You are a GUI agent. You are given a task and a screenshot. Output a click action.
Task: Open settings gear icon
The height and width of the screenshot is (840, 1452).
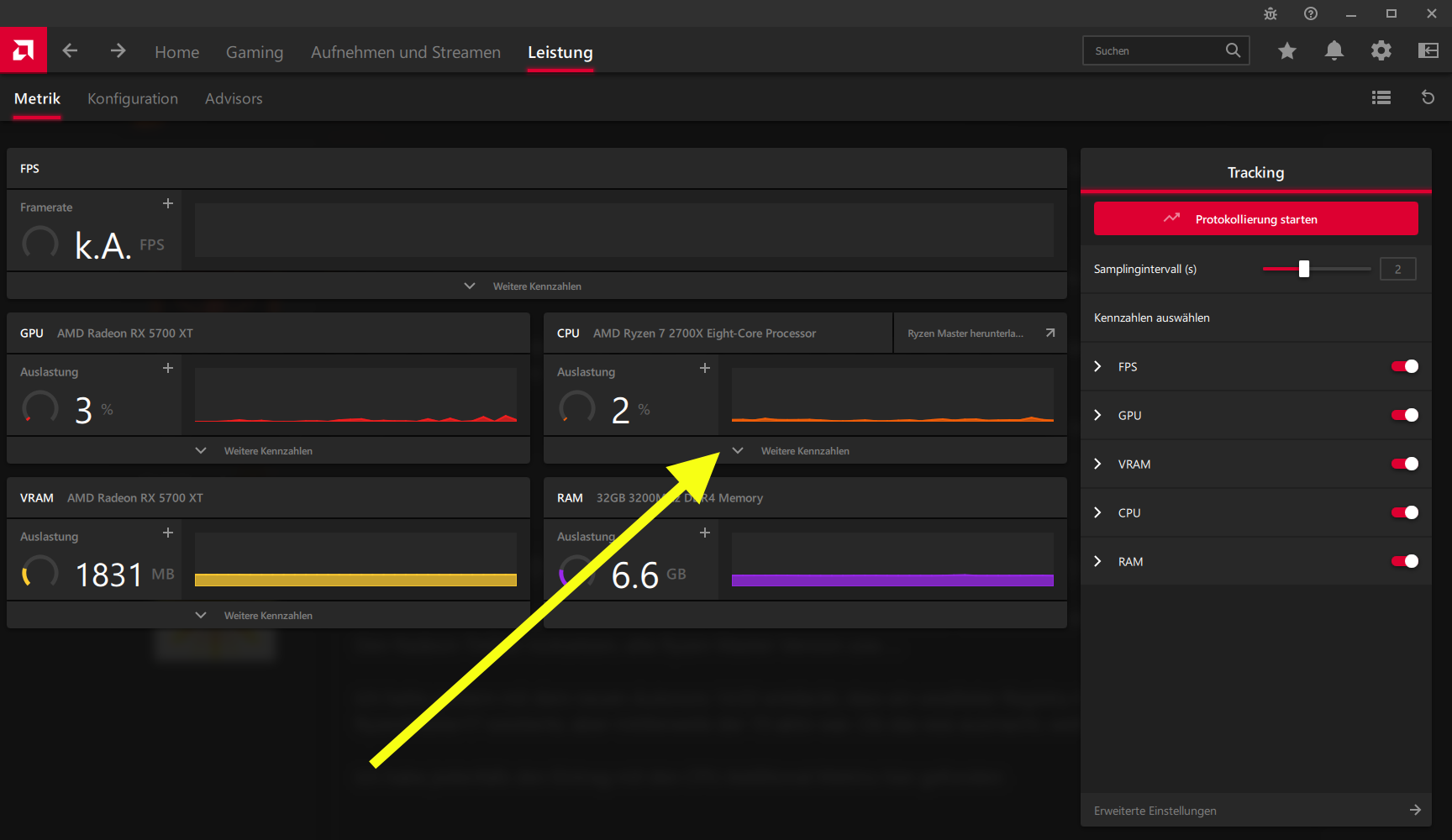click(1381, 51)
